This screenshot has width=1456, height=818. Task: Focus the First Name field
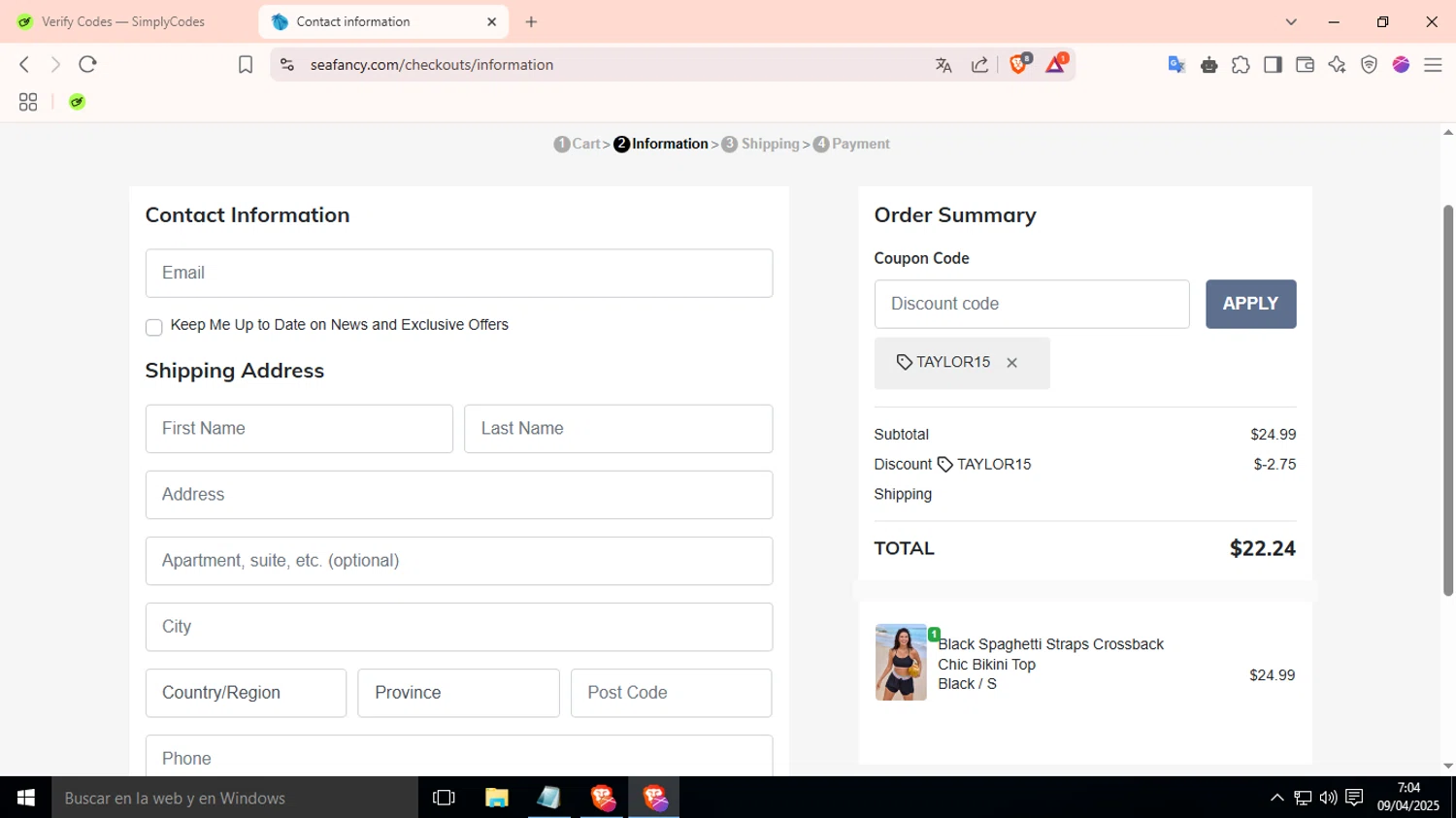pyautogui.click(x=299, y=429)
